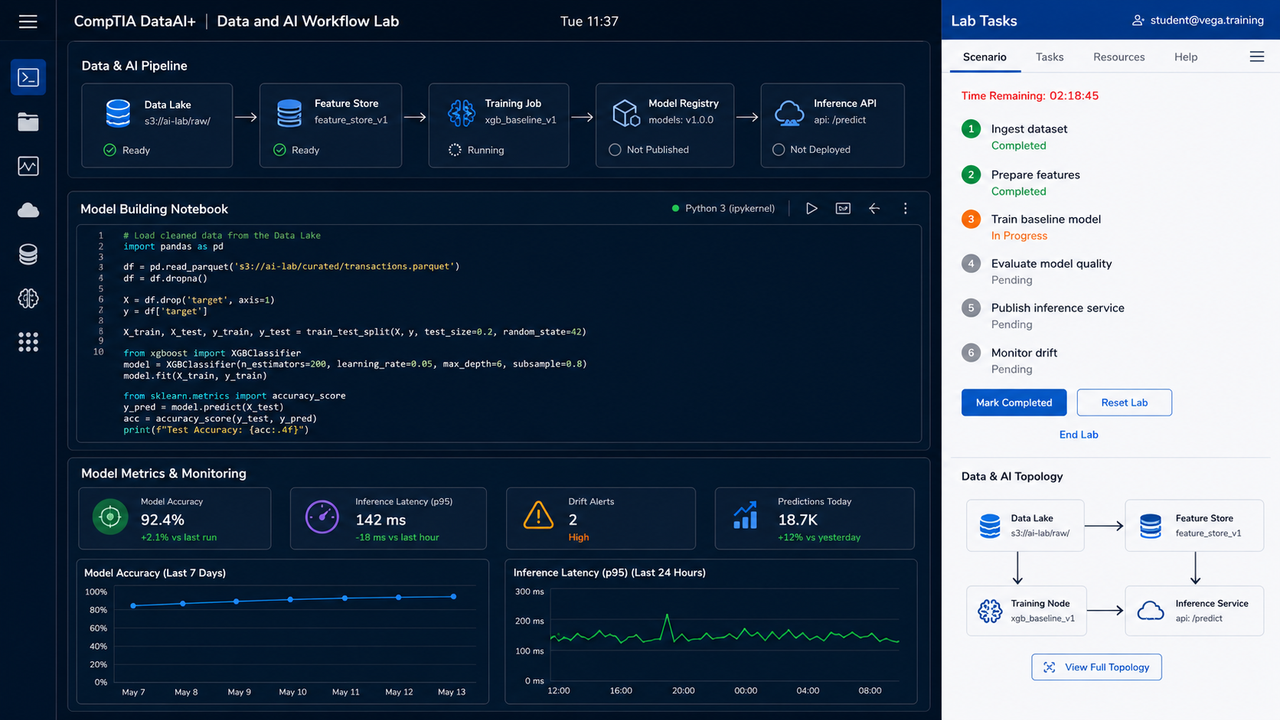1280x720 pixels.
Task: Select step 3 Train baseline model
Action: point(1046,219)
